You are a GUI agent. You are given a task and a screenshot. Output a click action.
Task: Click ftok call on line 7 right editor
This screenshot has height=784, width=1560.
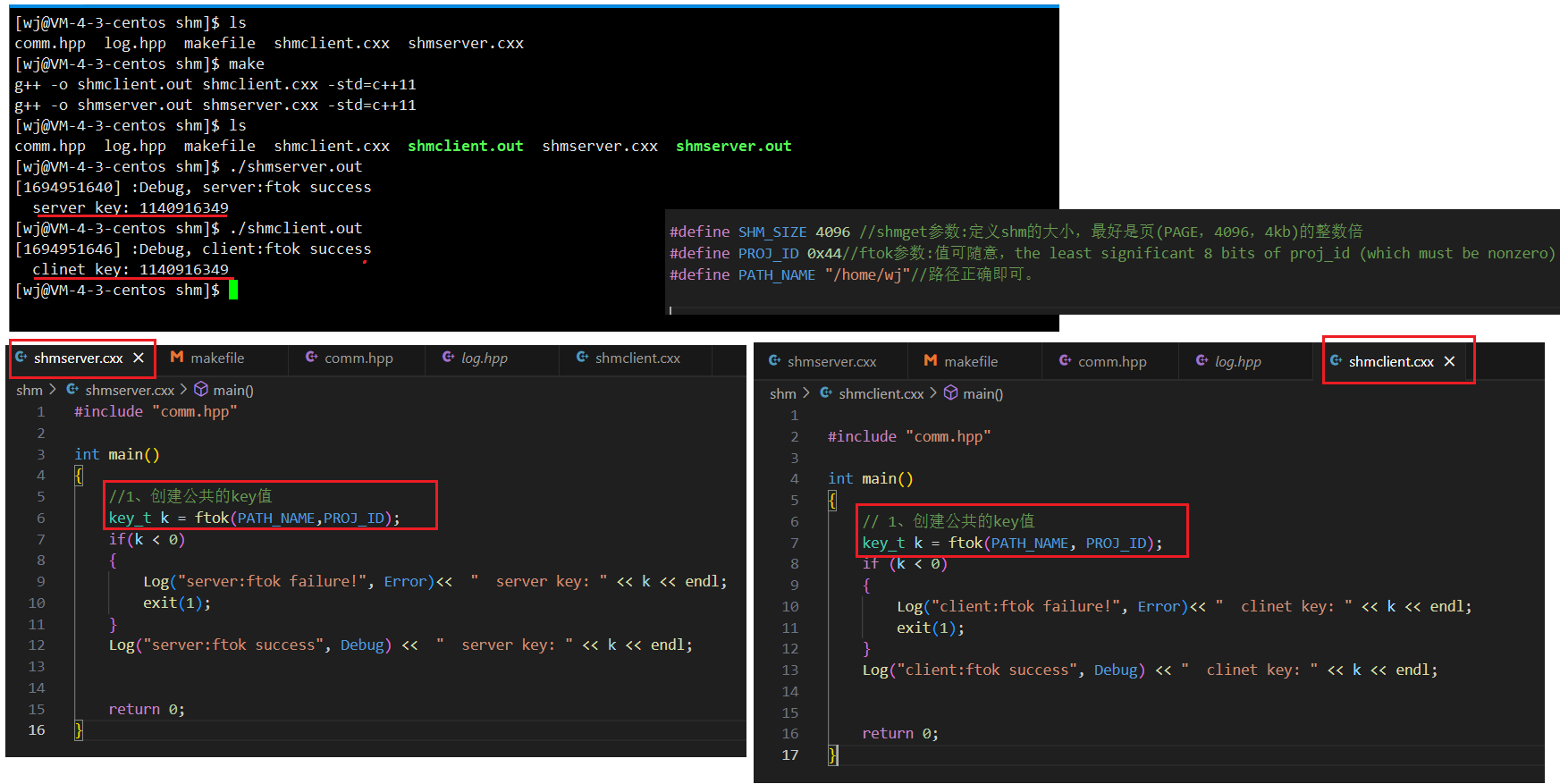pos(1056,544)
